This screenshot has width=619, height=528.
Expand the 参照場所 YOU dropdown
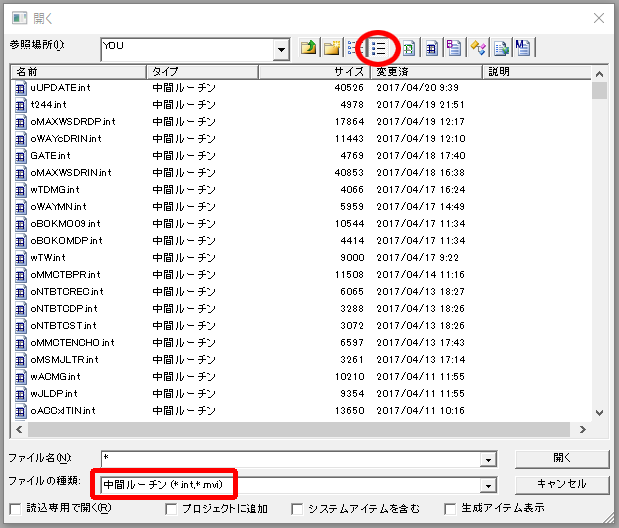[x=281, y=48]
